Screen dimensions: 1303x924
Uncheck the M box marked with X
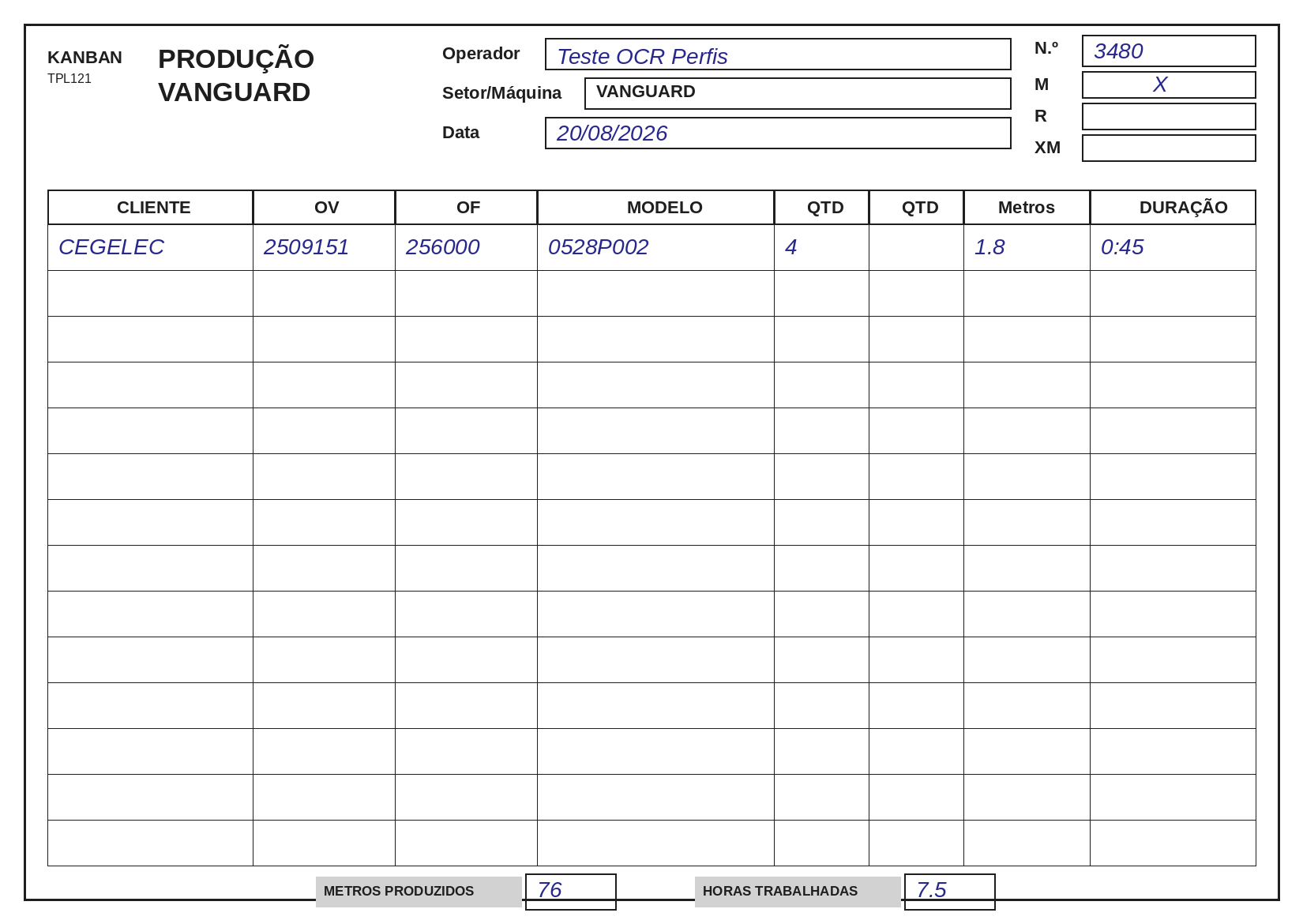tap(1169, 85)
